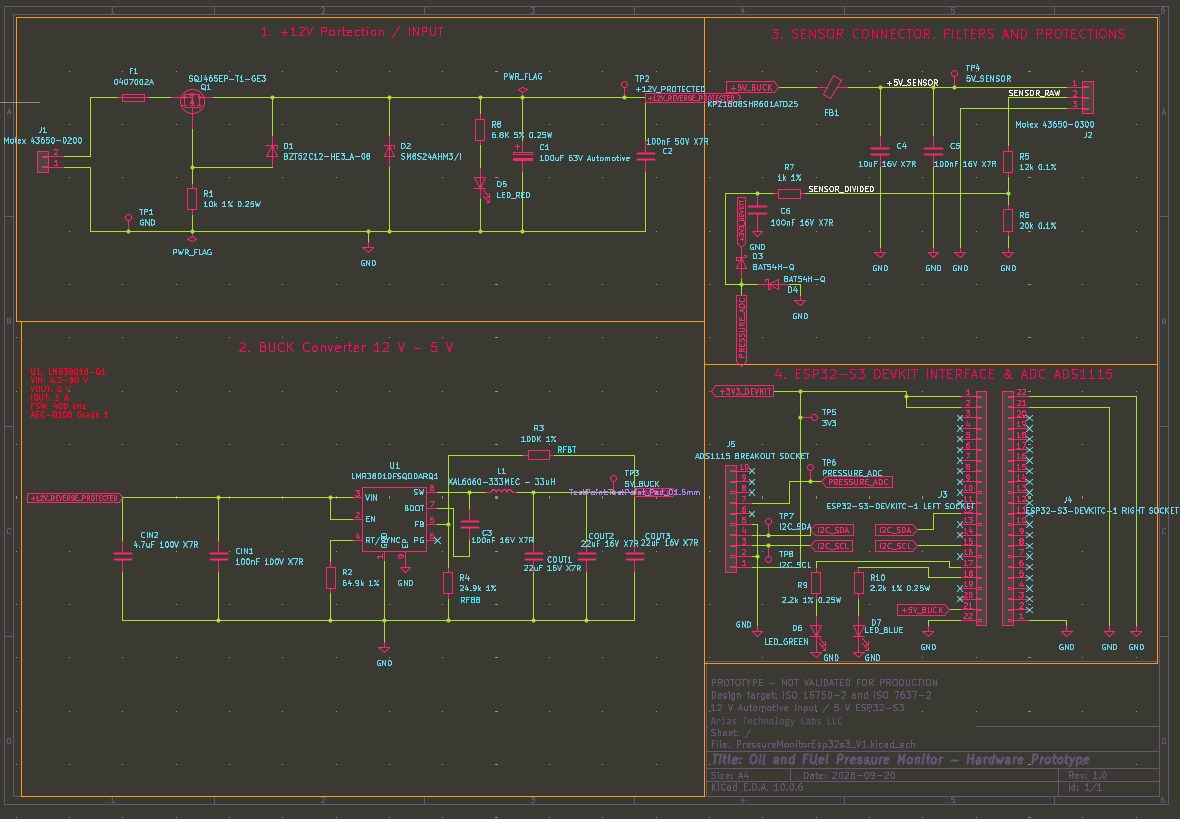Select +12V_REVERSE_PROTECTED label in buck section
The width and height of the screenshot is (1180, 819).
pos(75,498)
